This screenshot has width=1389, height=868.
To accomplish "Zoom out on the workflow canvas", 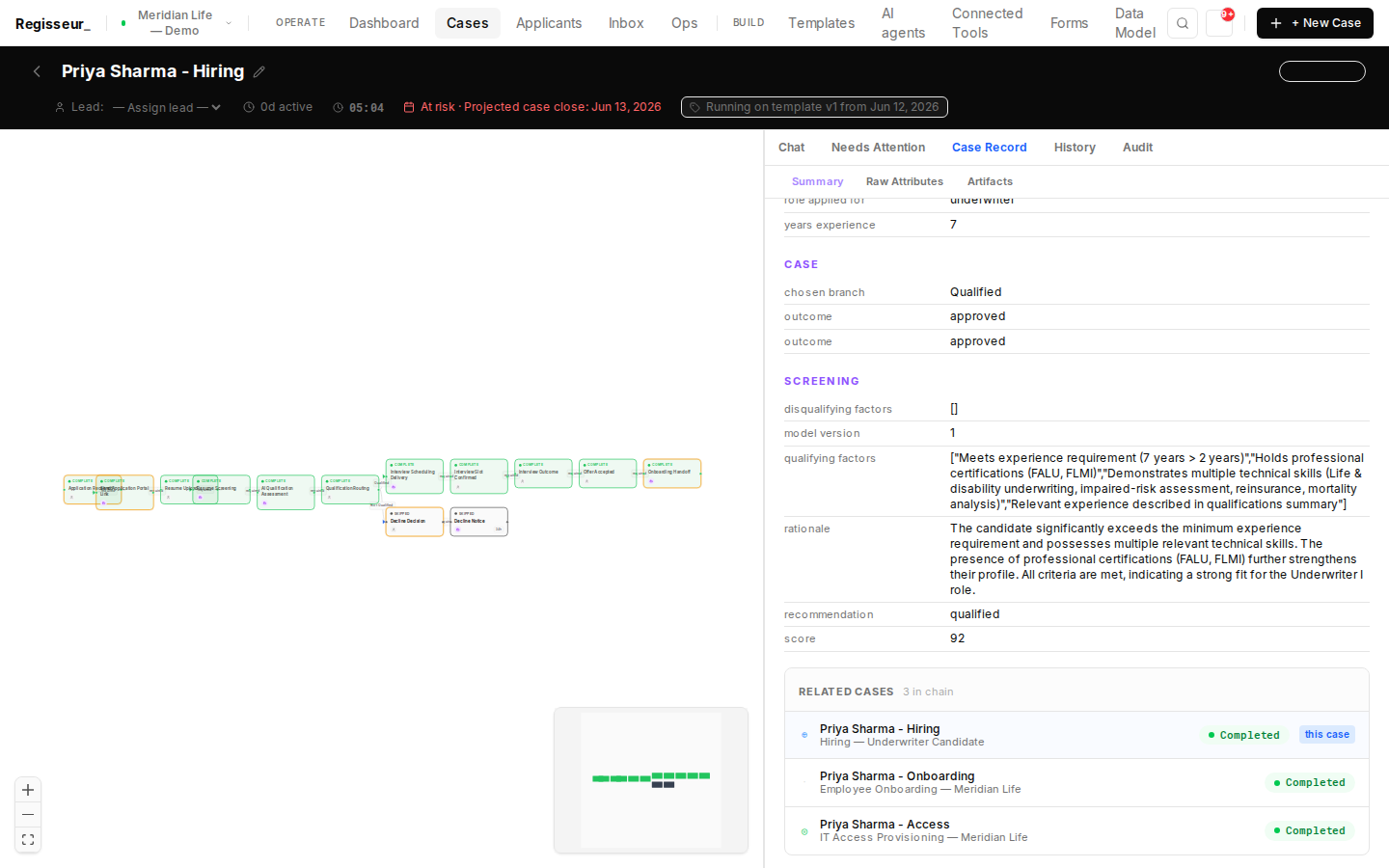I will pyautogui.click(x=28, y=815).
